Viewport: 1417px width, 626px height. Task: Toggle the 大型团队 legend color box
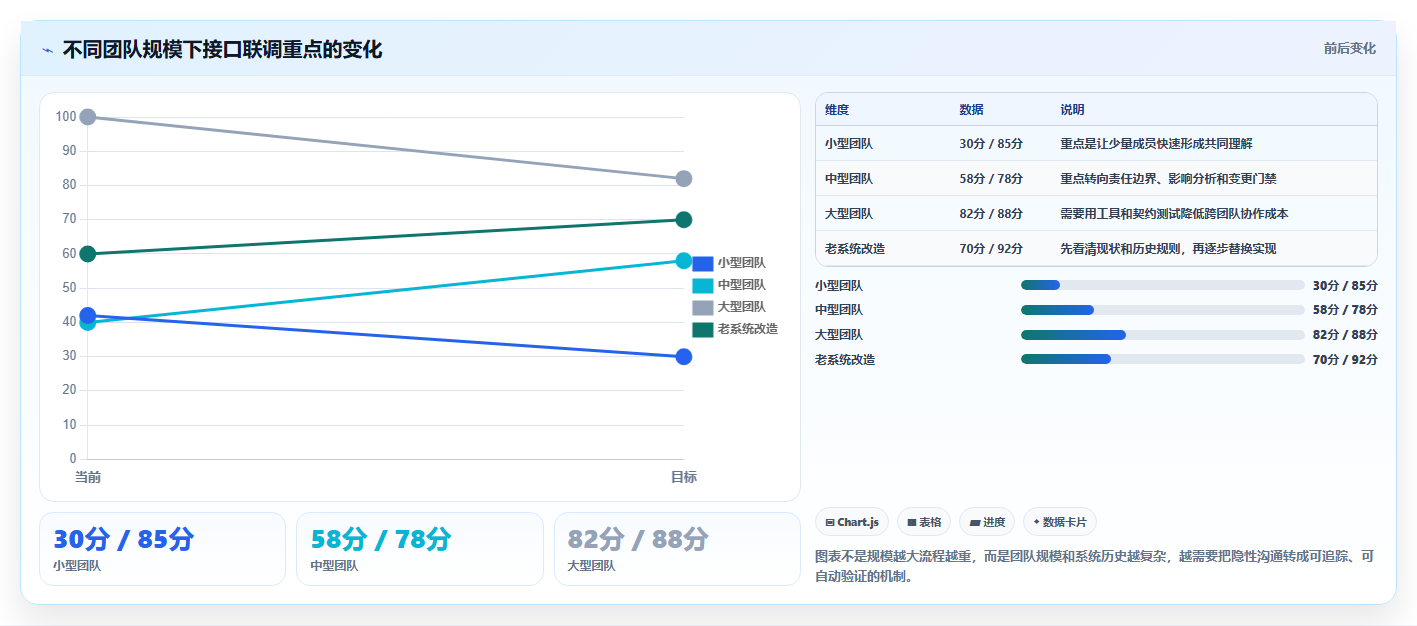tap(703, 307)
